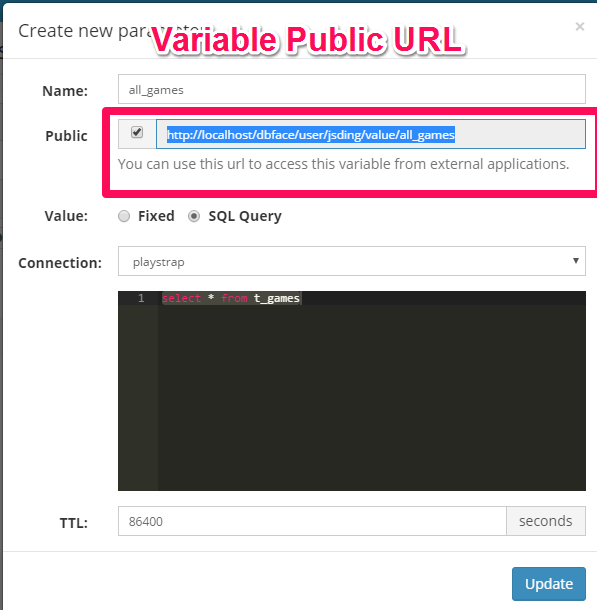Viewport: 597px width, 610px height.
Task: Click empty area of the SQL editor
Action: [371, 397]
